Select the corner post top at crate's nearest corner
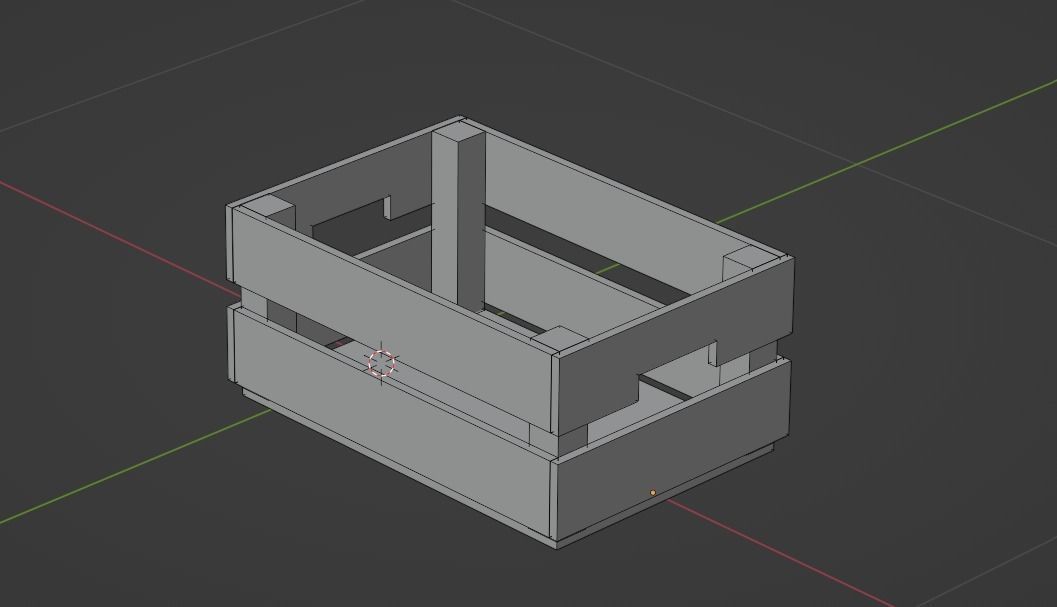Image resolution: width=1057 pixels, height=607 pixels. 558,341
